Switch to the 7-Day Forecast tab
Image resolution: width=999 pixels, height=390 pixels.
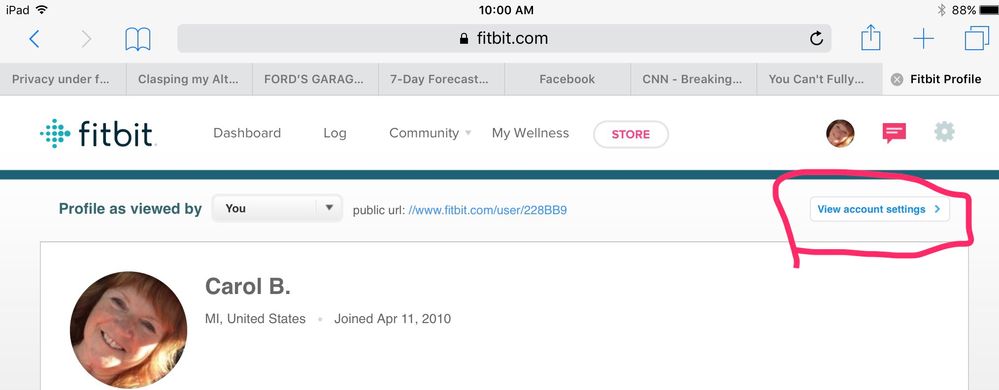(440, 79)
